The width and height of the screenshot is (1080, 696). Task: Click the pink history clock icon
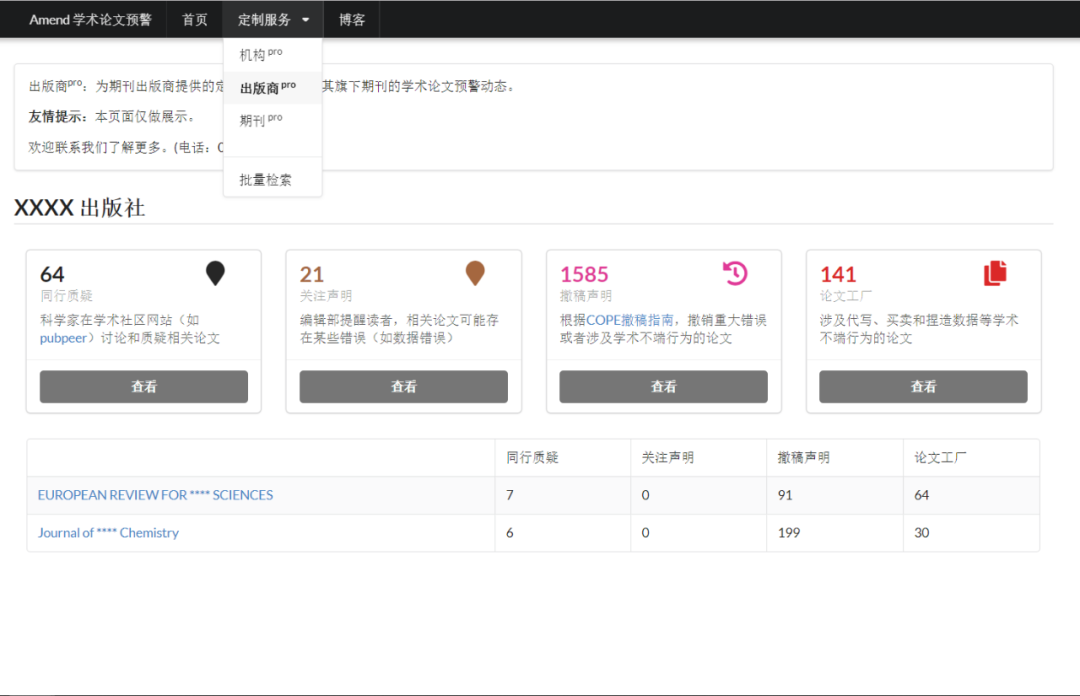[735, 273]
